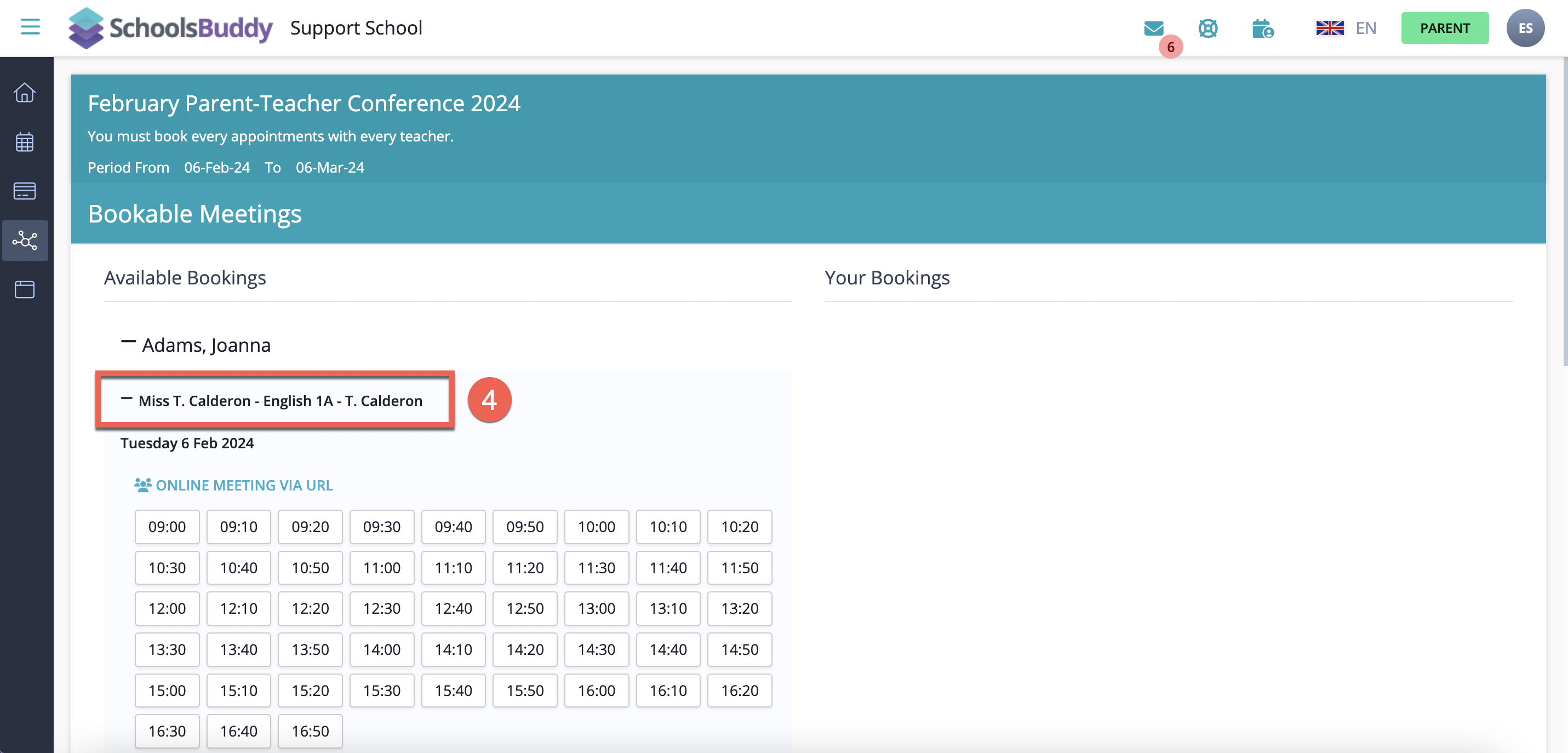This screenshot has height=753, width=1568.
Task: Open the window panel sidebar icon
Action: pos(25,290)
